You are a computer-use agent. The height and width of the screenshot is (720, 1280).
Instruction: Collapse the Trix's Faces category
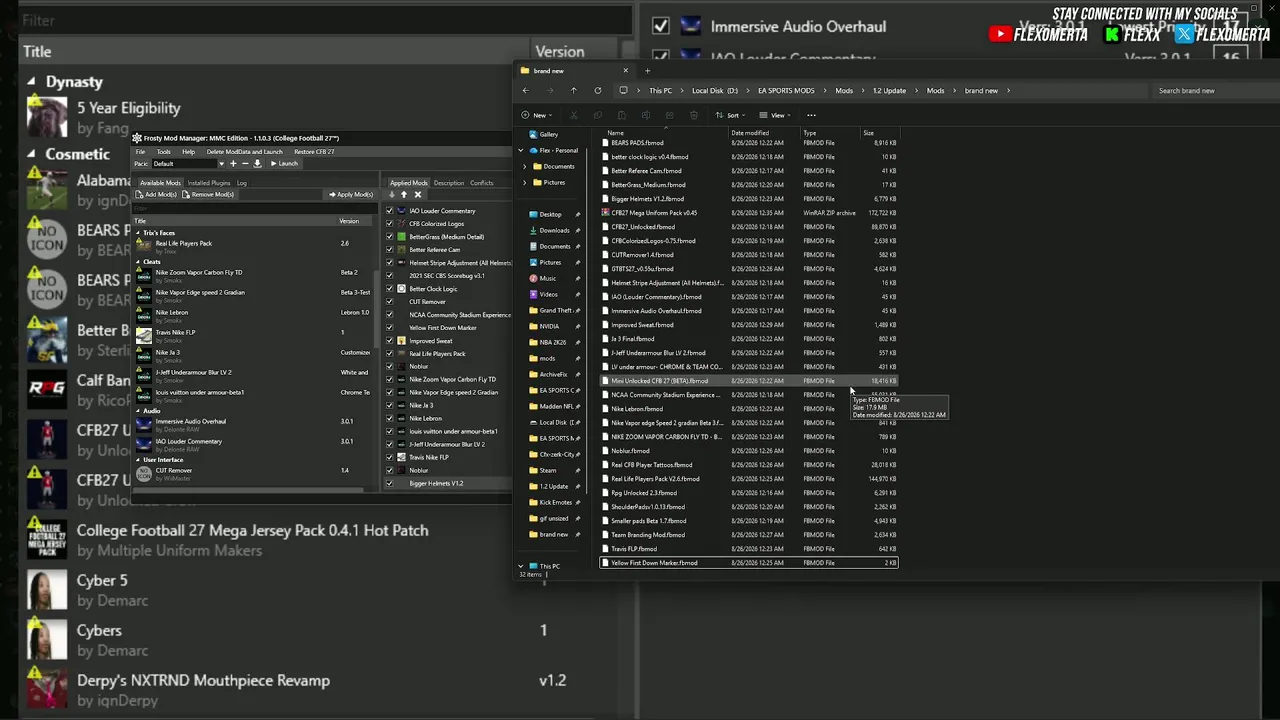[138, 233]
